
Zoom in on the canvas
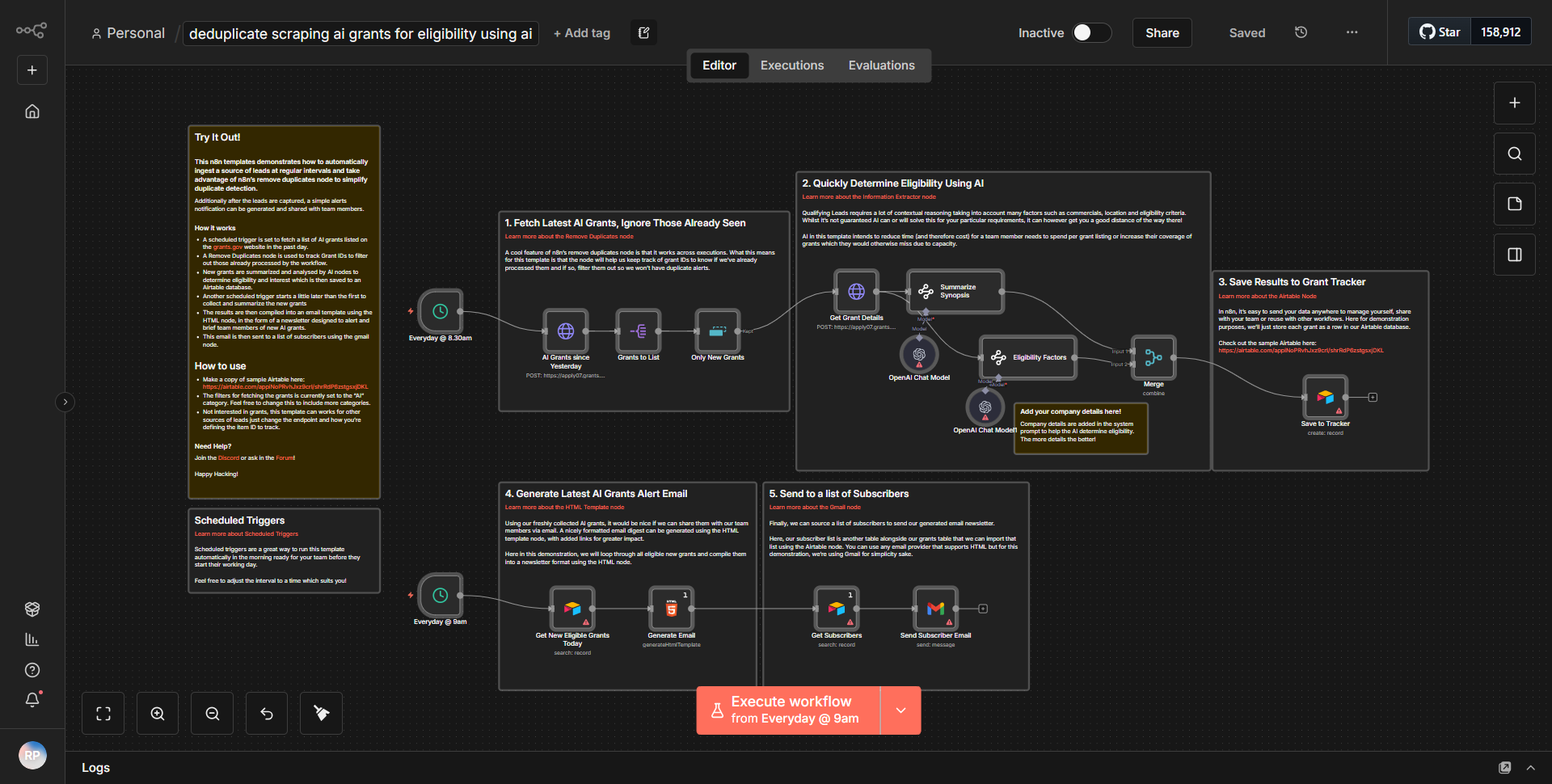click(157, 713)
